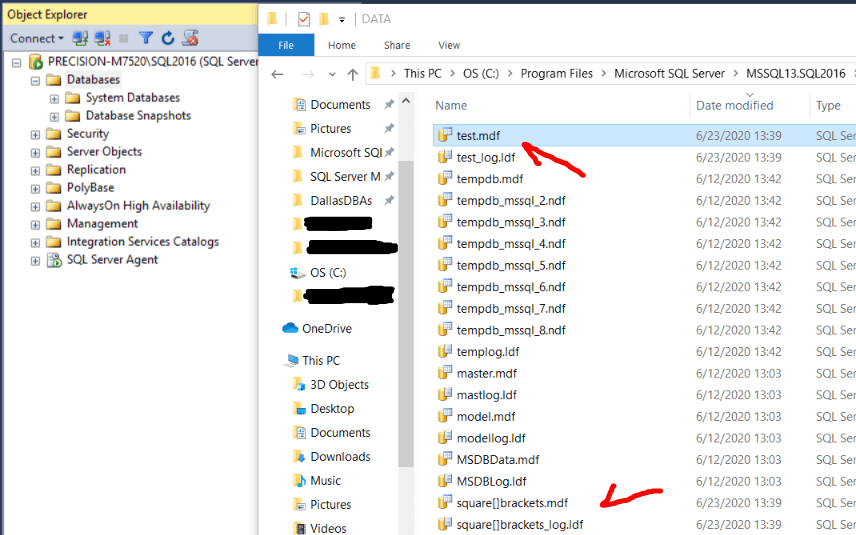Select the tempdb.mdf file
The width and height of the screenshot is (856, 535).
490,179
